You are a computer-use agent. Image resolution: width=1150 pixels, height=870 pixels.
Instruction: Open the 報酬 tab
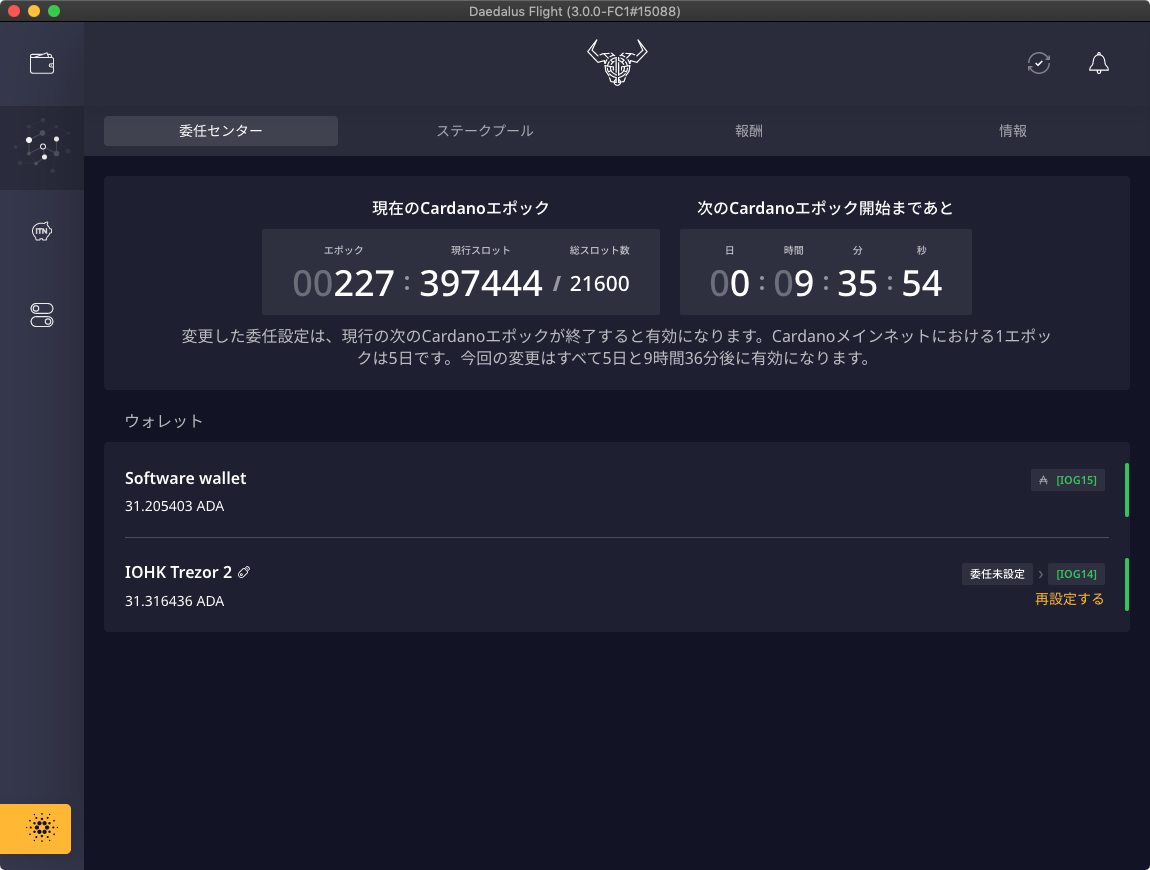coord(749,131)
